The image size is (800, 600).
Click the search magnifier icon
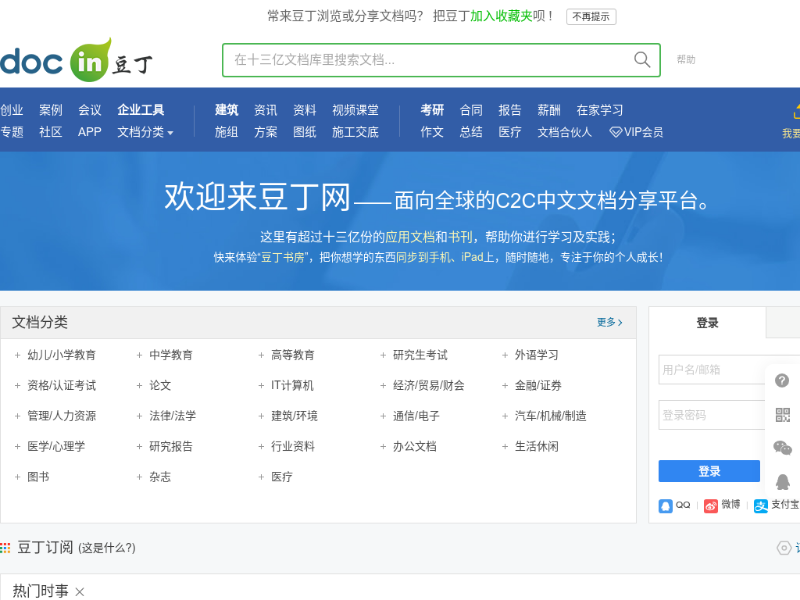(x=642, y=60)
